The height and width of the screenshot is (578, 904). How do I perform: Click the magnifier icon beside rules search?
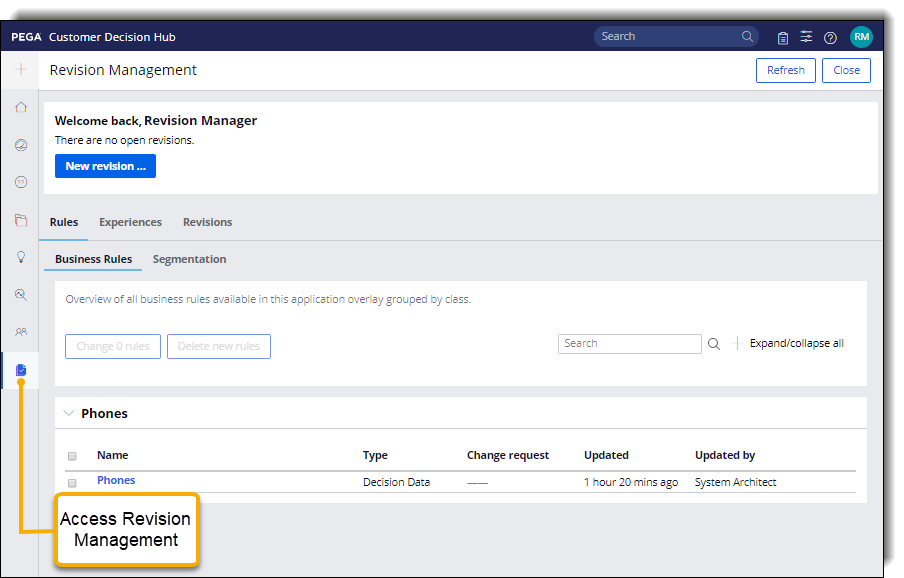click(x=714, y=344)
